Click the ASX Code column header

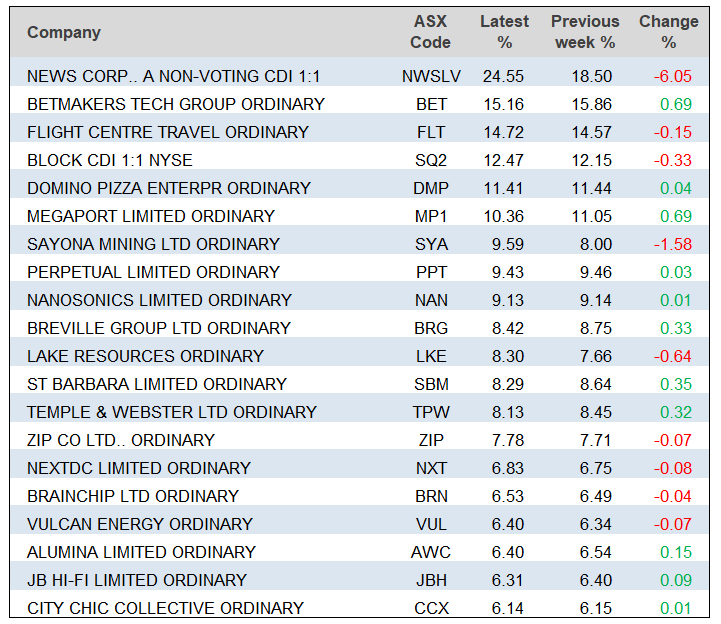431,32
